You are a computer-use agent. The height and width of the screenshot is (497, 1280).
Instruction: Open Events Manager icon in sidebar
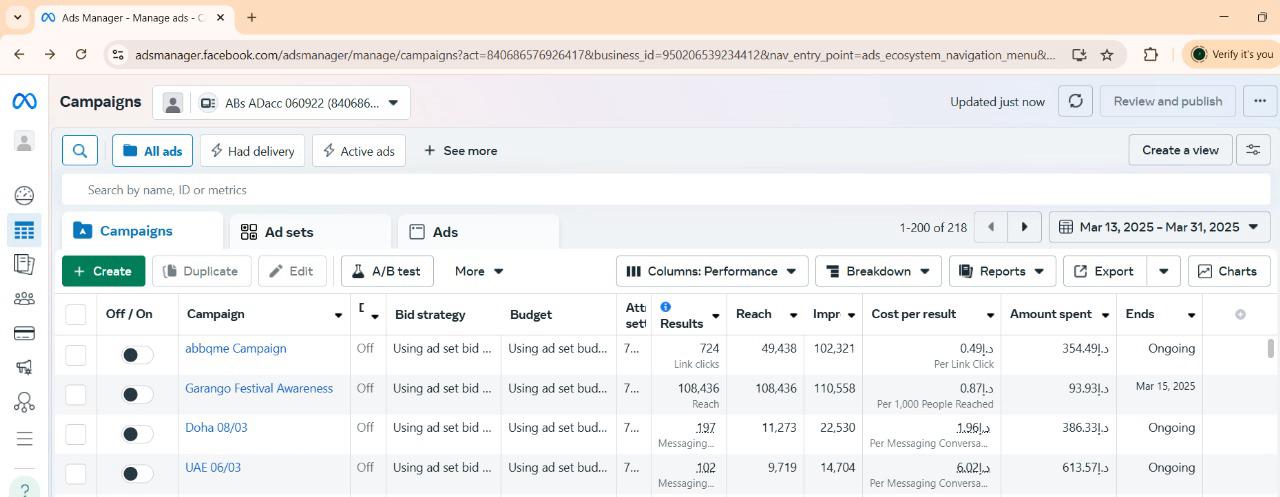[24, 402]
